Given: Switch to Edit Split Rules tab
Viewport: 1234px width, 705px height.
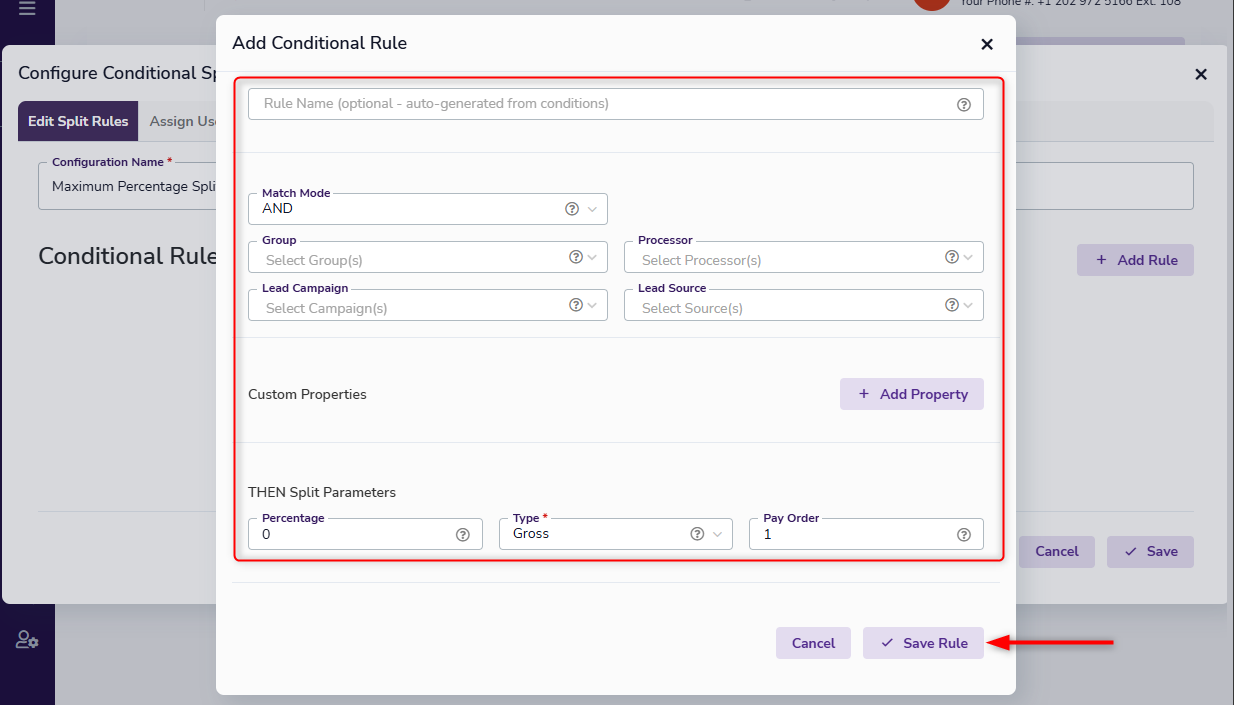Looking at the screenshot, I should [78, 121].
